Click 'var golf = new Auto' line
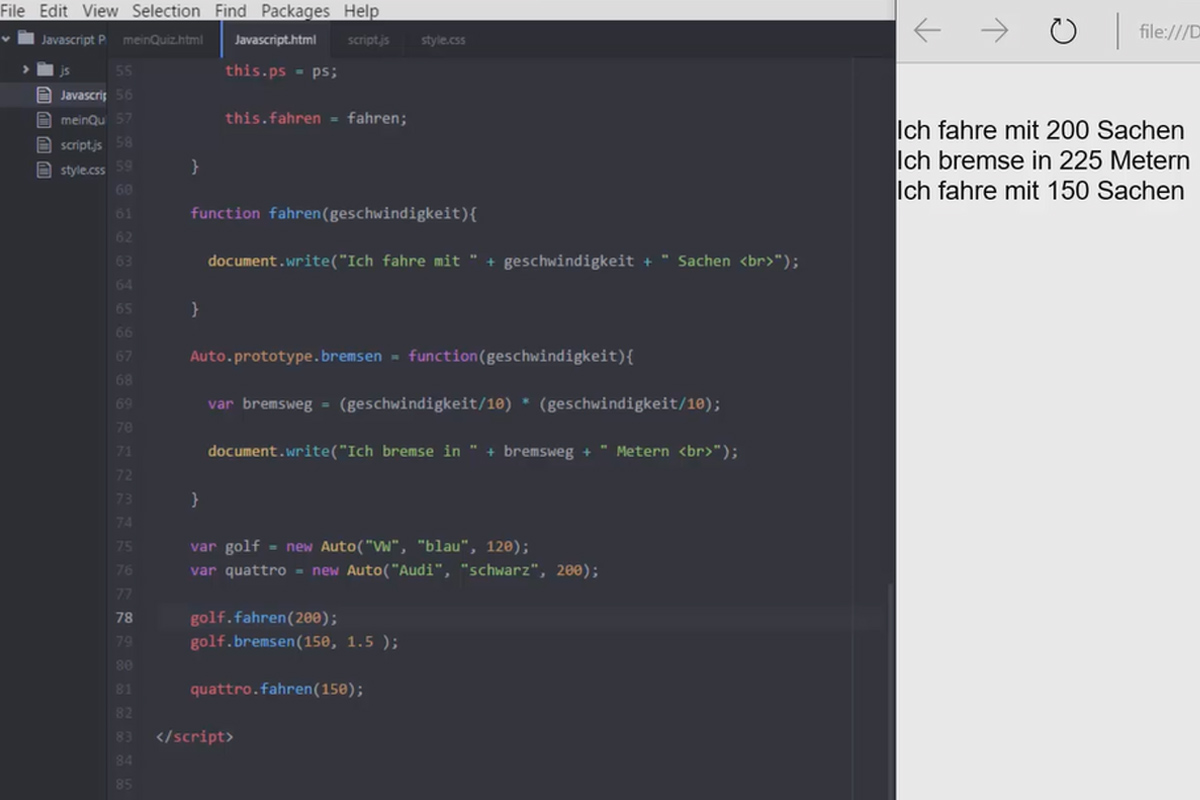Screen dimensions: 1200x800 pos(359,546)
